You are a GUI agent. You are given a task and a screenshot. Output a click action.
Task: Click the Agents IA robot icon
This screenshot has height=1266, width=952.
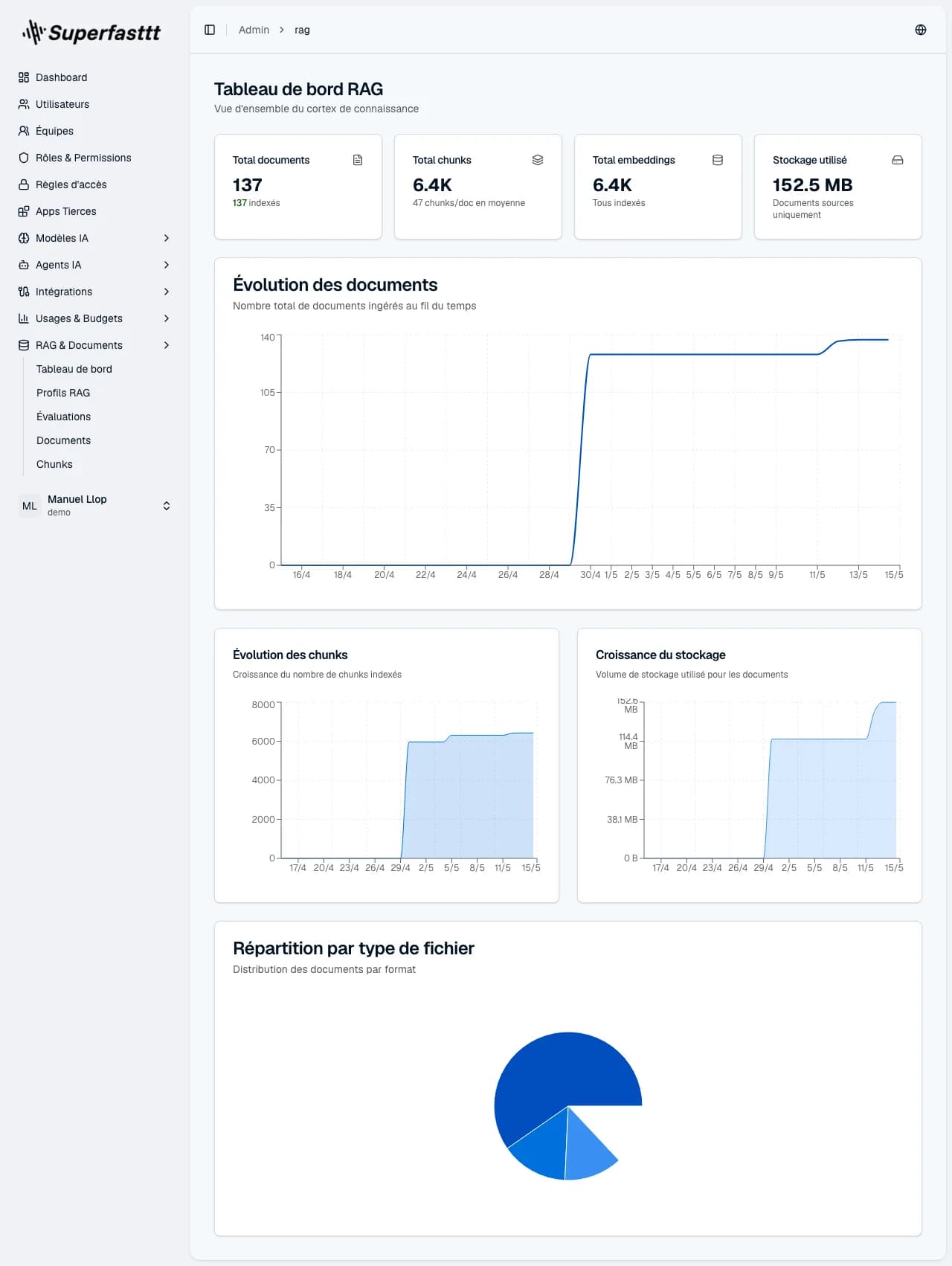[x=24, y=265]
